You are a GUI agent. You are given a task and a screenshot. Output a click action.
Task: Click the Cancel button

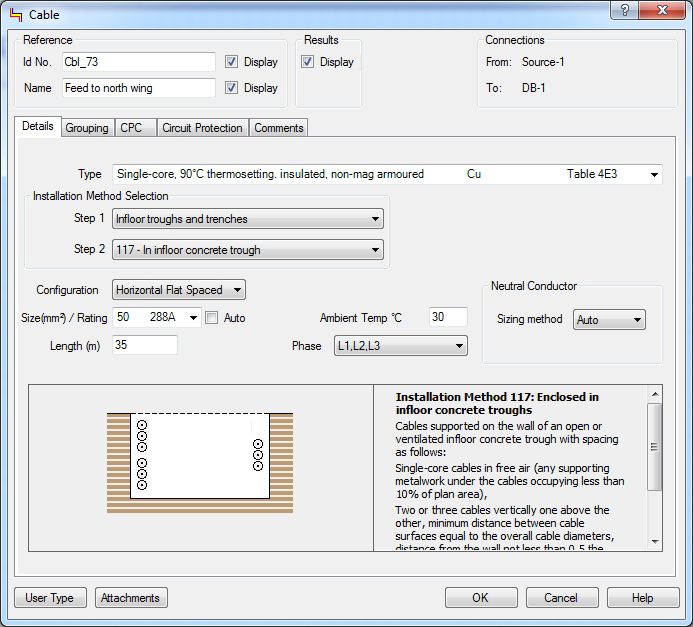click(x=562, y=597)
